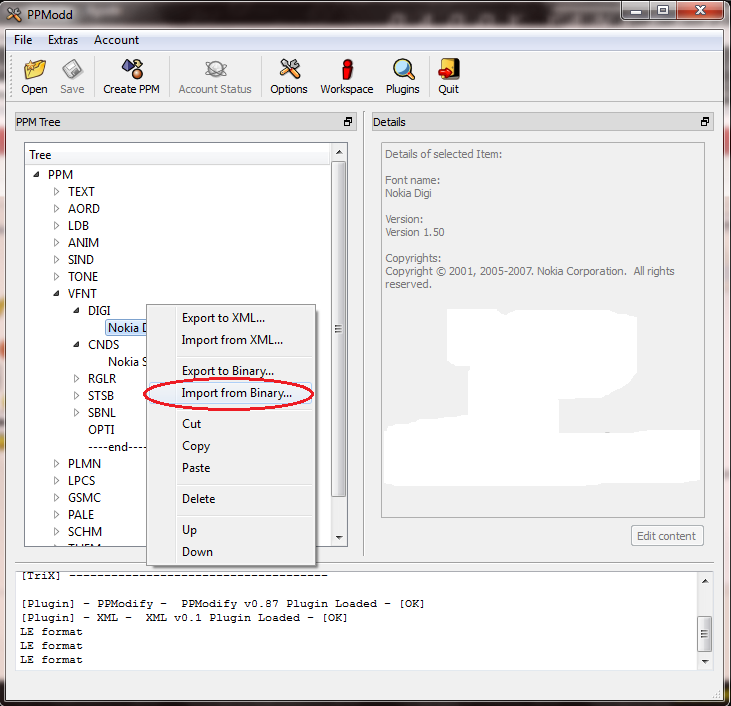This screenshot has width=731, height=706.
Task: Undock the PPM Tree panel float icon
Action: click(x=348, y=122)
